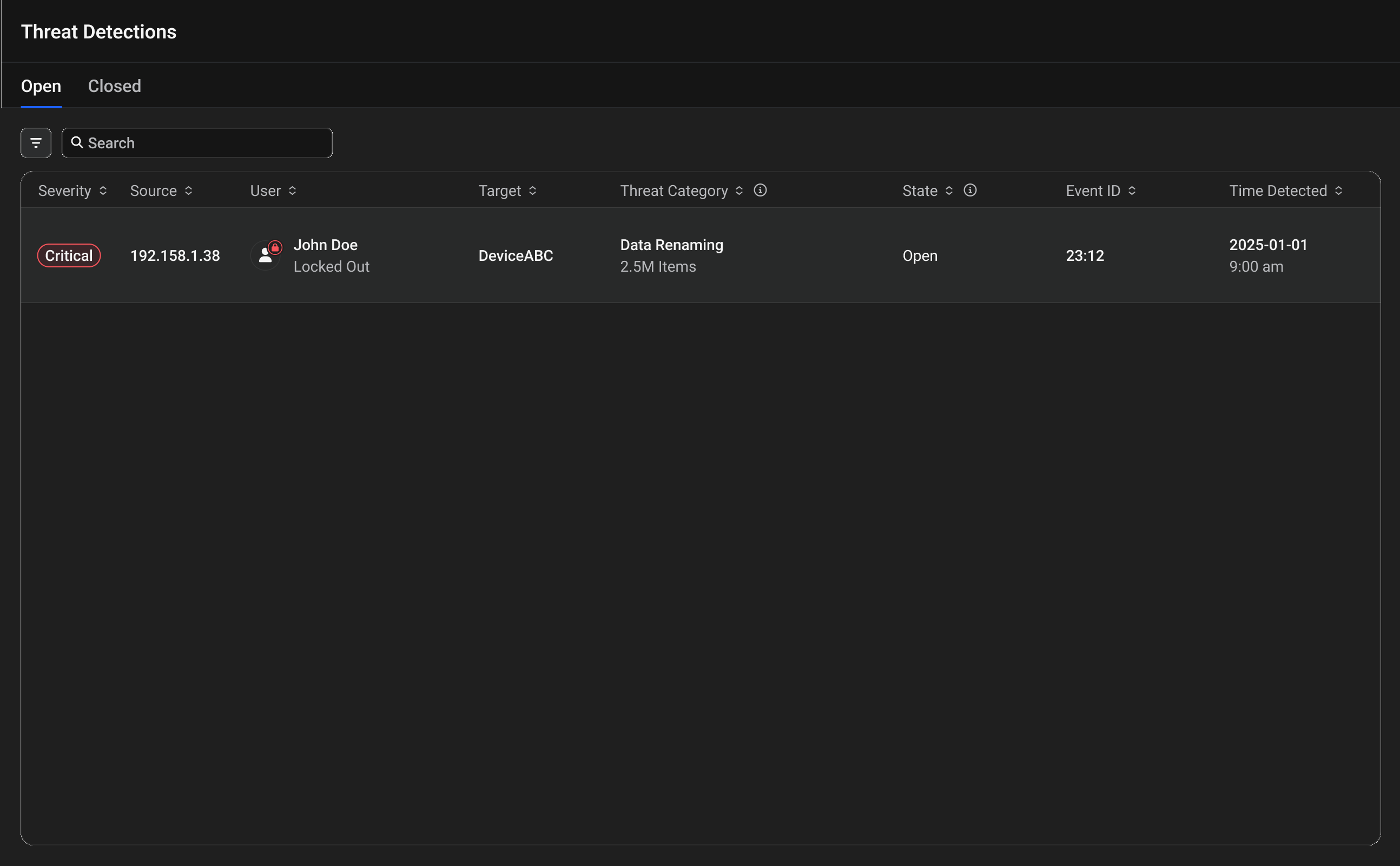Sort by Severity column arrows
Image resolution: width=1400 pixels, height=866 pixels.
pyautogui.click(x=103, y=191)
